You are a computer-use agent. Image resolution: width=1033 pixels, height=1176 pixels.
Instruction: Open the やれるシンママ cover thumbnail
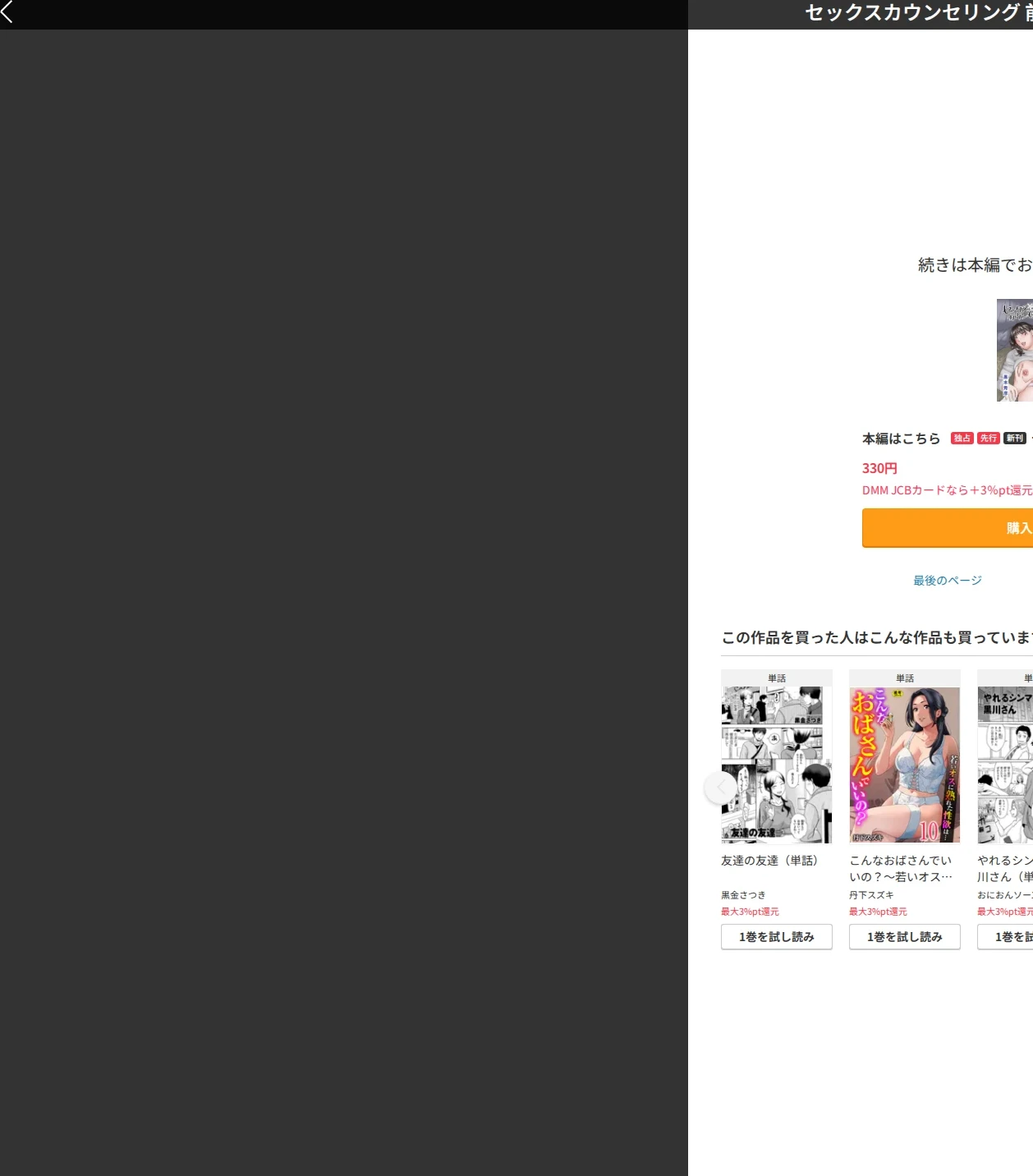tap(1005, 765)
